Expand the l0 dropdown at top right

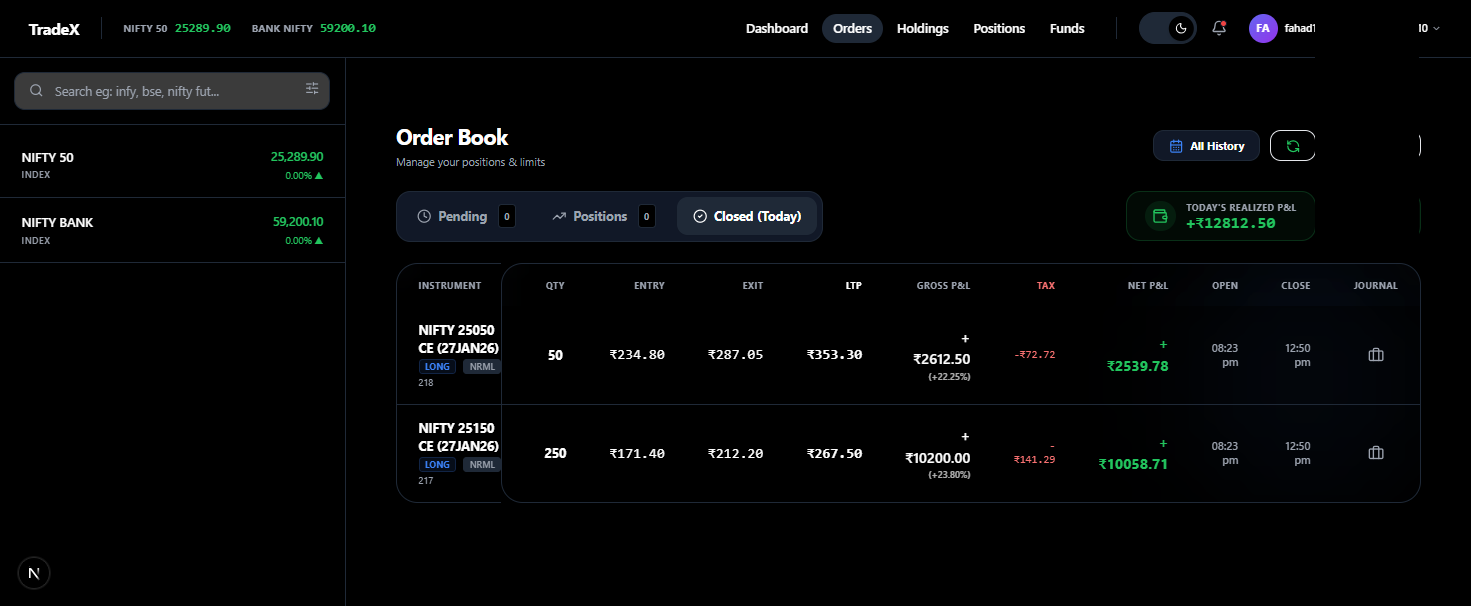click(1428, 28)
